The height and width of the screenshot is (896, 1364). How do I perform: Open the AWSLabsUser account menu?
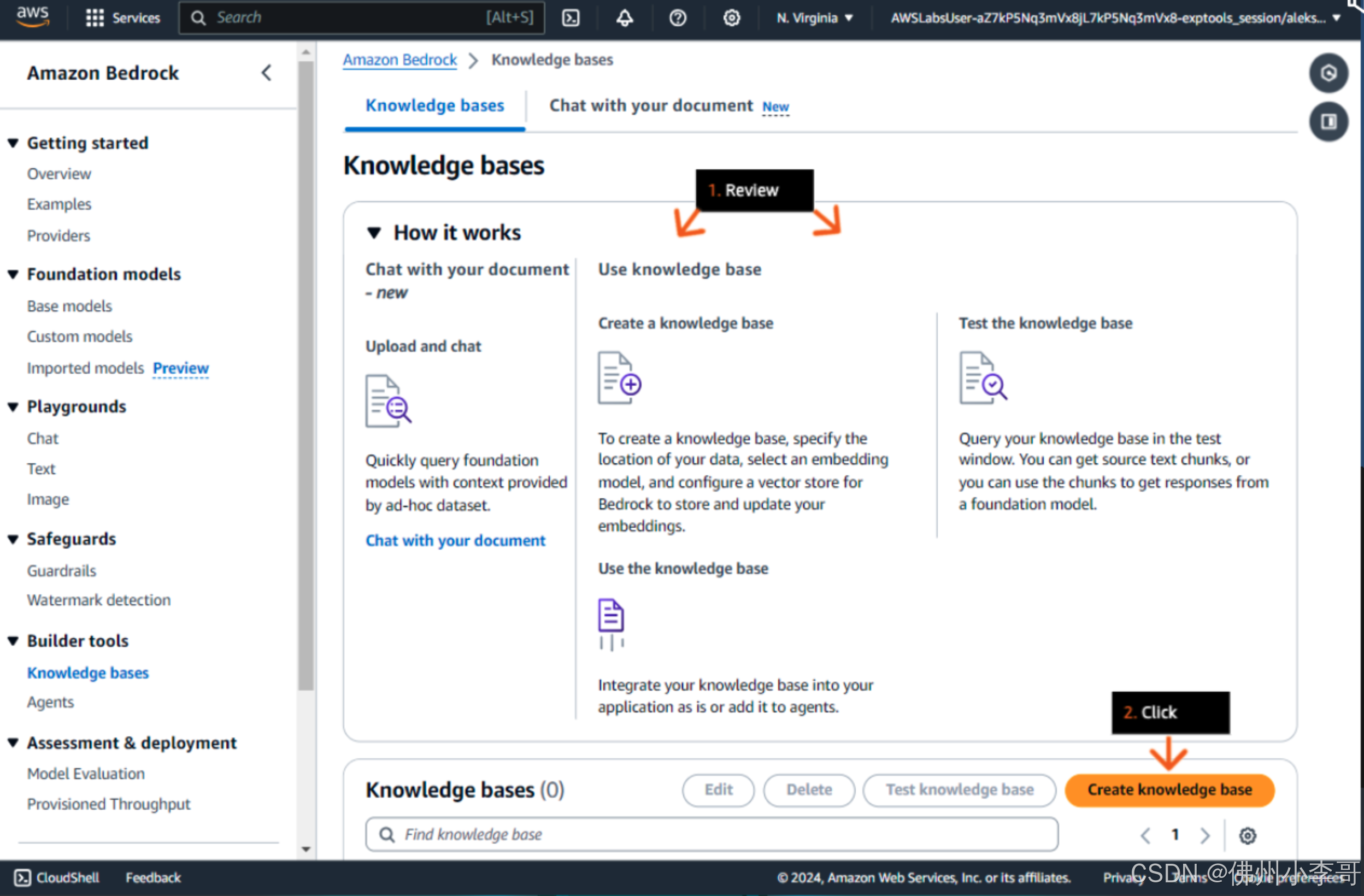[x=1115, y=18]
